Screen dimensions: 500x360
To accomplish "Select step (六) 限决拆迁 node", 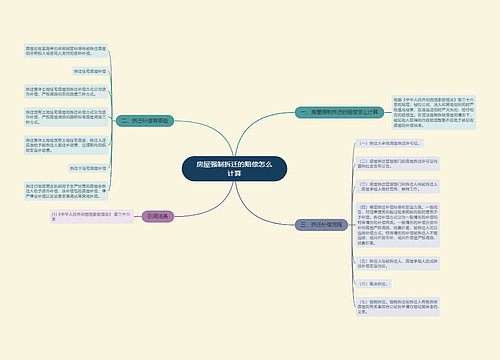I will click(374, 284).
